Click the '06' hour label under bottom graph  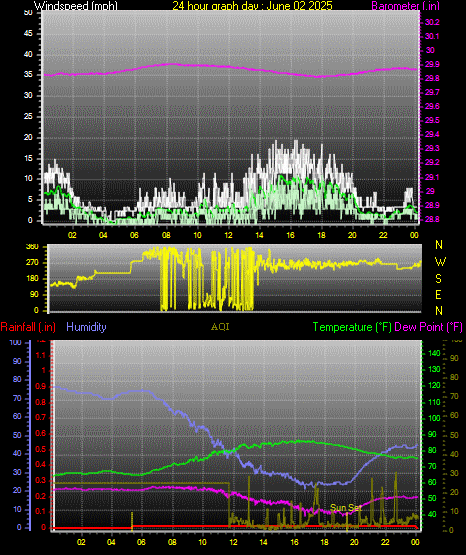pyautogui.click(x=141, y=542)
